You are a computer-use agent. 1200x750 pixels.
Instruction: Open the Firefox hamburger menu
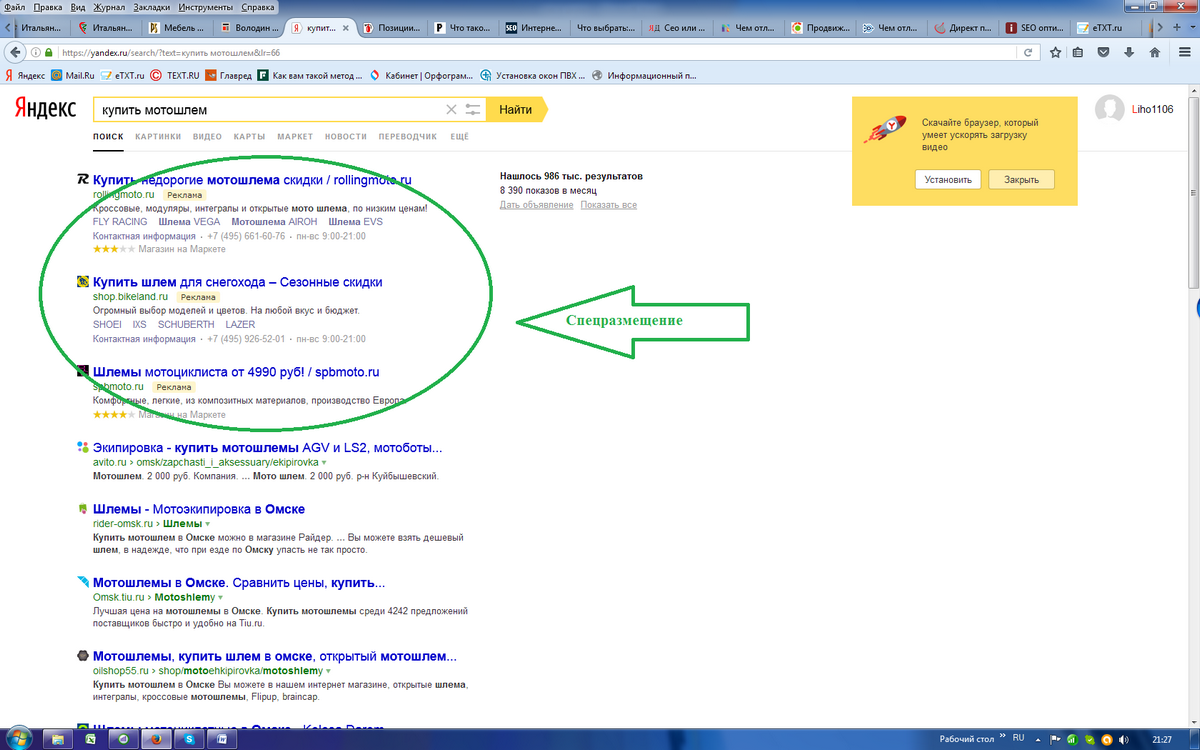[1184, 52]
